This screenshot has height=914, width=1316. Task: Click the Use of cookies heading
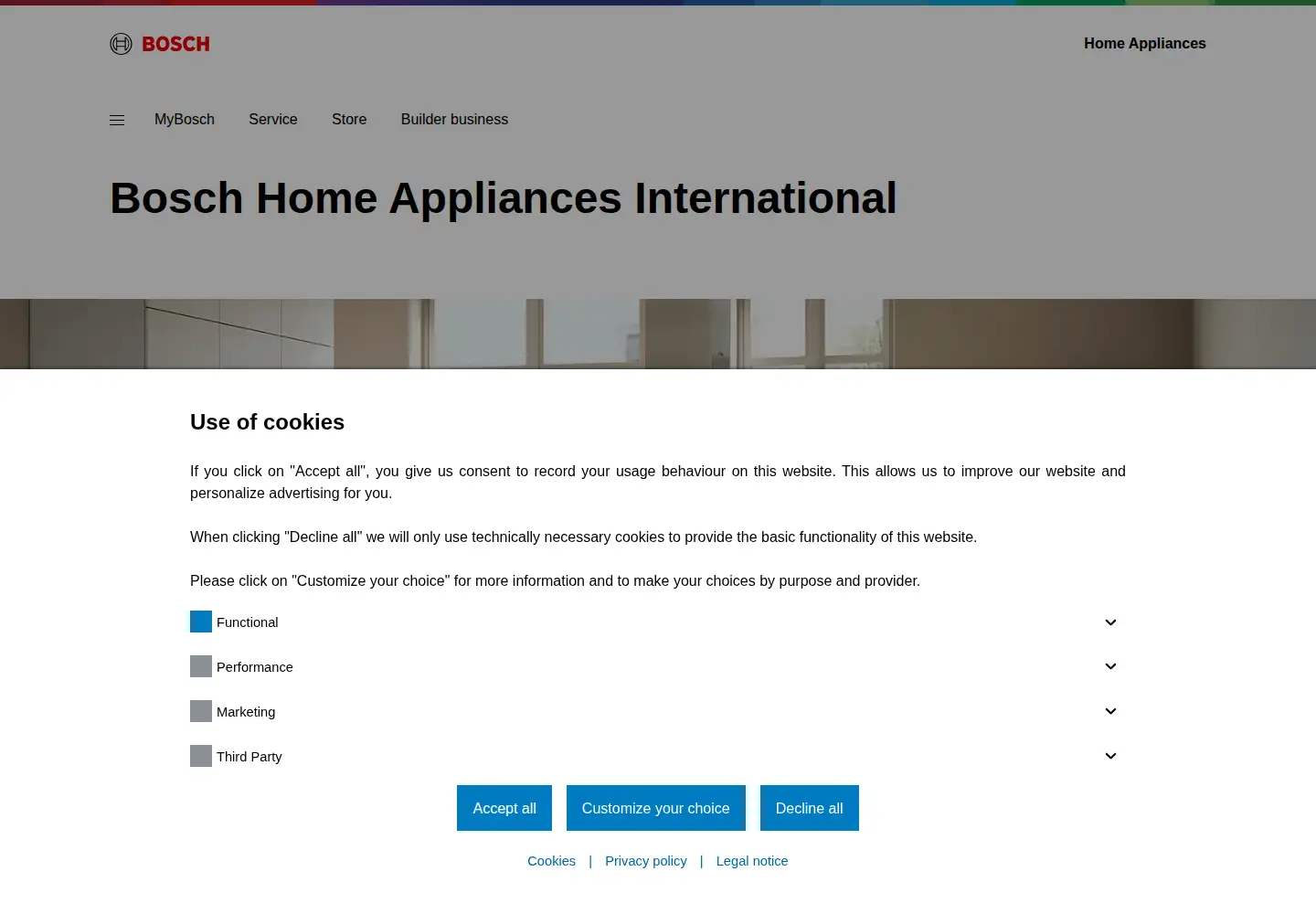(x=267, y=422)
